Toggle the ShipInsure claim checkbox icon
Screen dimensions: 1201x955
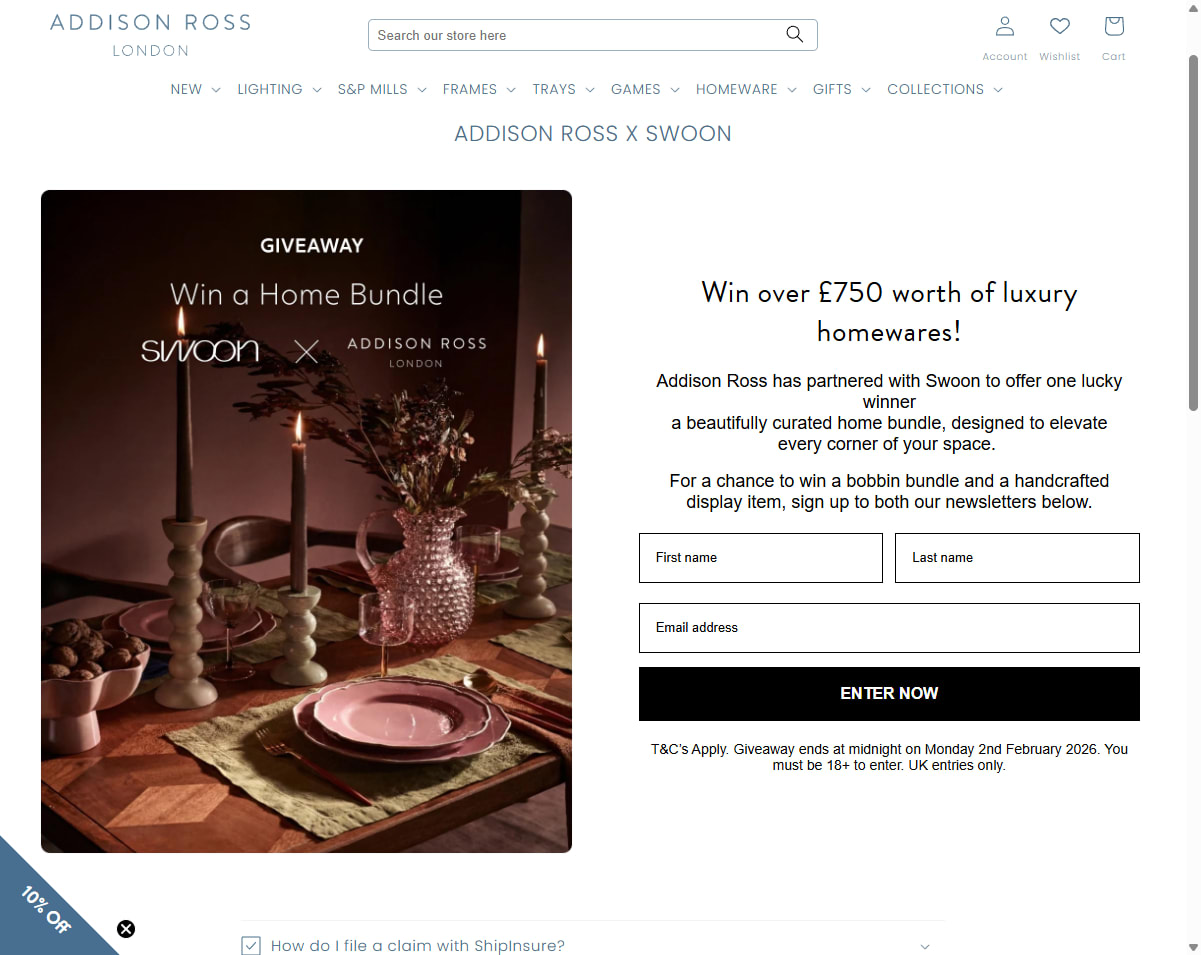pos(251,945)
